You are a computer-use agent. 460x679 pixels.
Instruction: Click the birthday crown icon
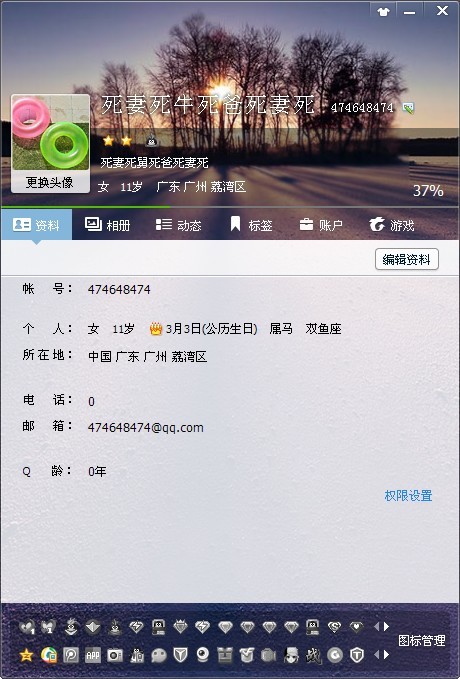coord(155,329)
